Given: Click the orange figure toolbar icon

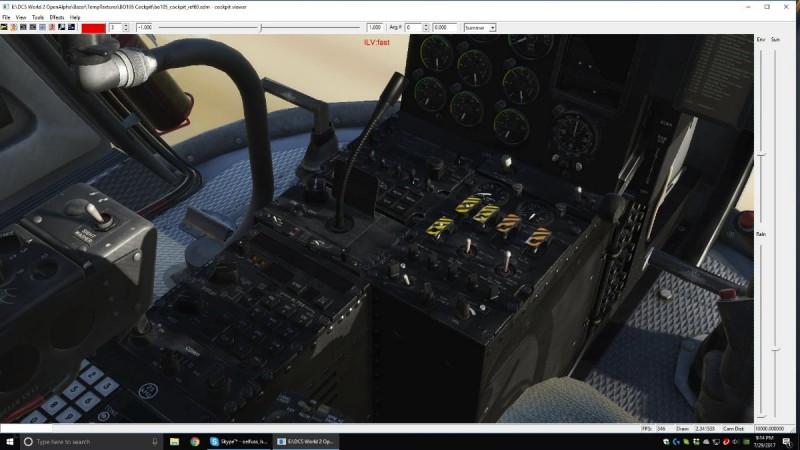Looking at the screenshot, I should coord(13,27).
